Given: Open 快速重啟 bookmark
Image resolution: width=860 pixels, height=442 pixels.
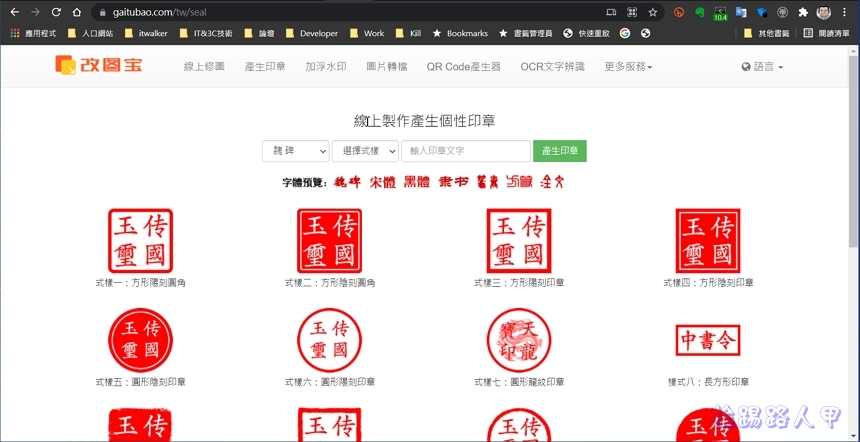Looking at the screenshot, I should point(586,33).
